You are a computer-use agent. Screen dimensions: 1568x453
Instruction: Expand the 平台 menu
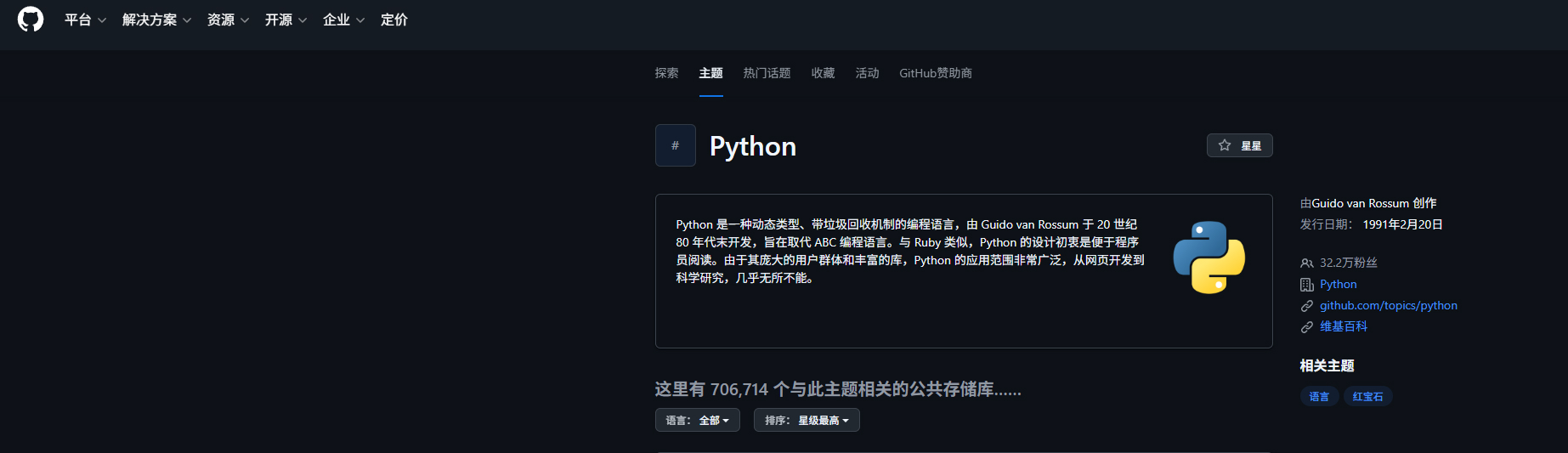(x=86, y=20)
